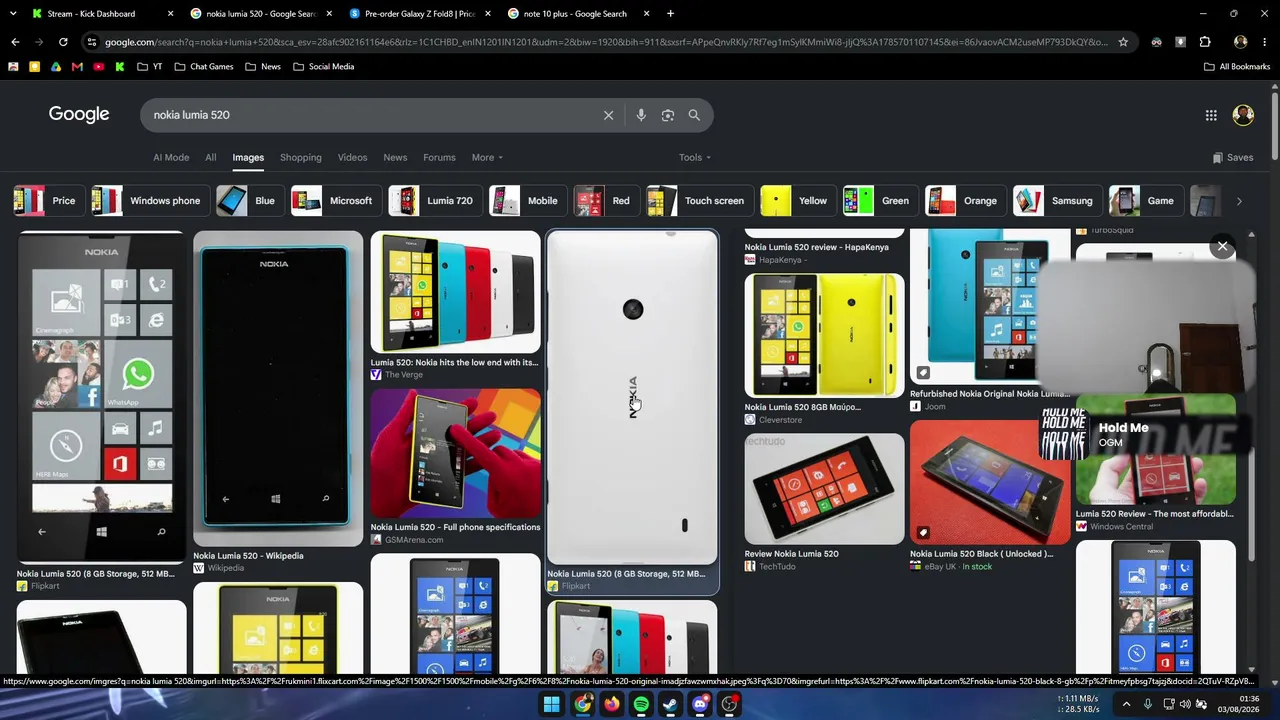Go back to the previous page
1280x720 pixels.
(x=15, y=42)
